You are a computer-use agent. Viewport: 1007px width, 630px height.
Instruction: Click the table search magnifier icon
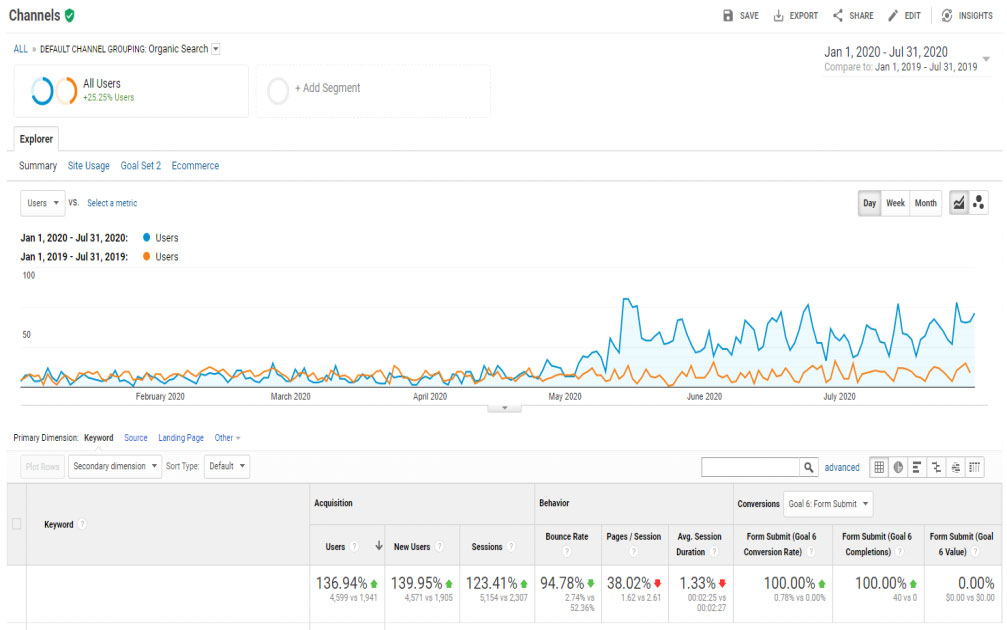tap(810, 467)
